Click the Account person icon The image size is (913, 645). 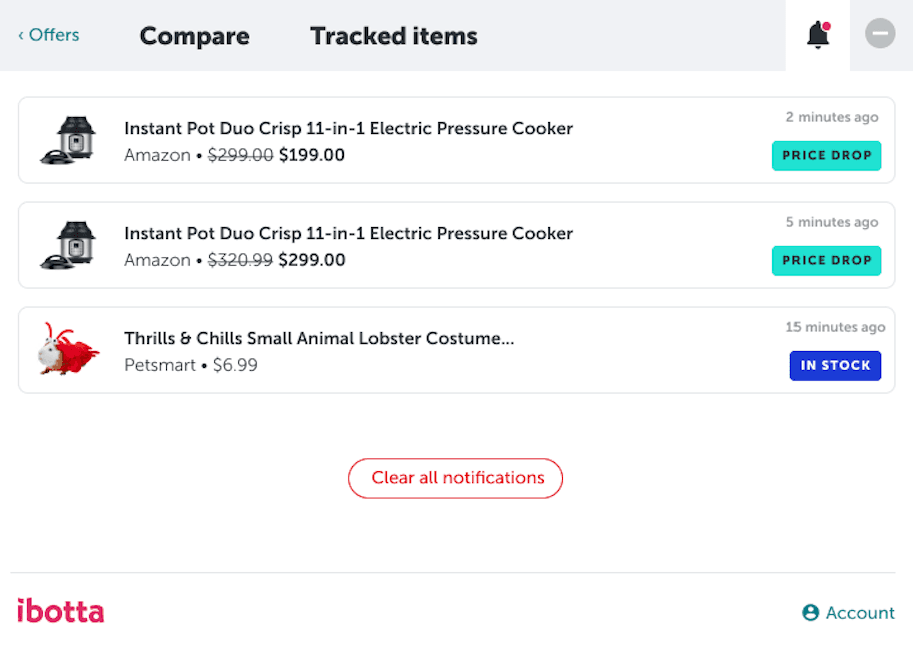(810, 613)
